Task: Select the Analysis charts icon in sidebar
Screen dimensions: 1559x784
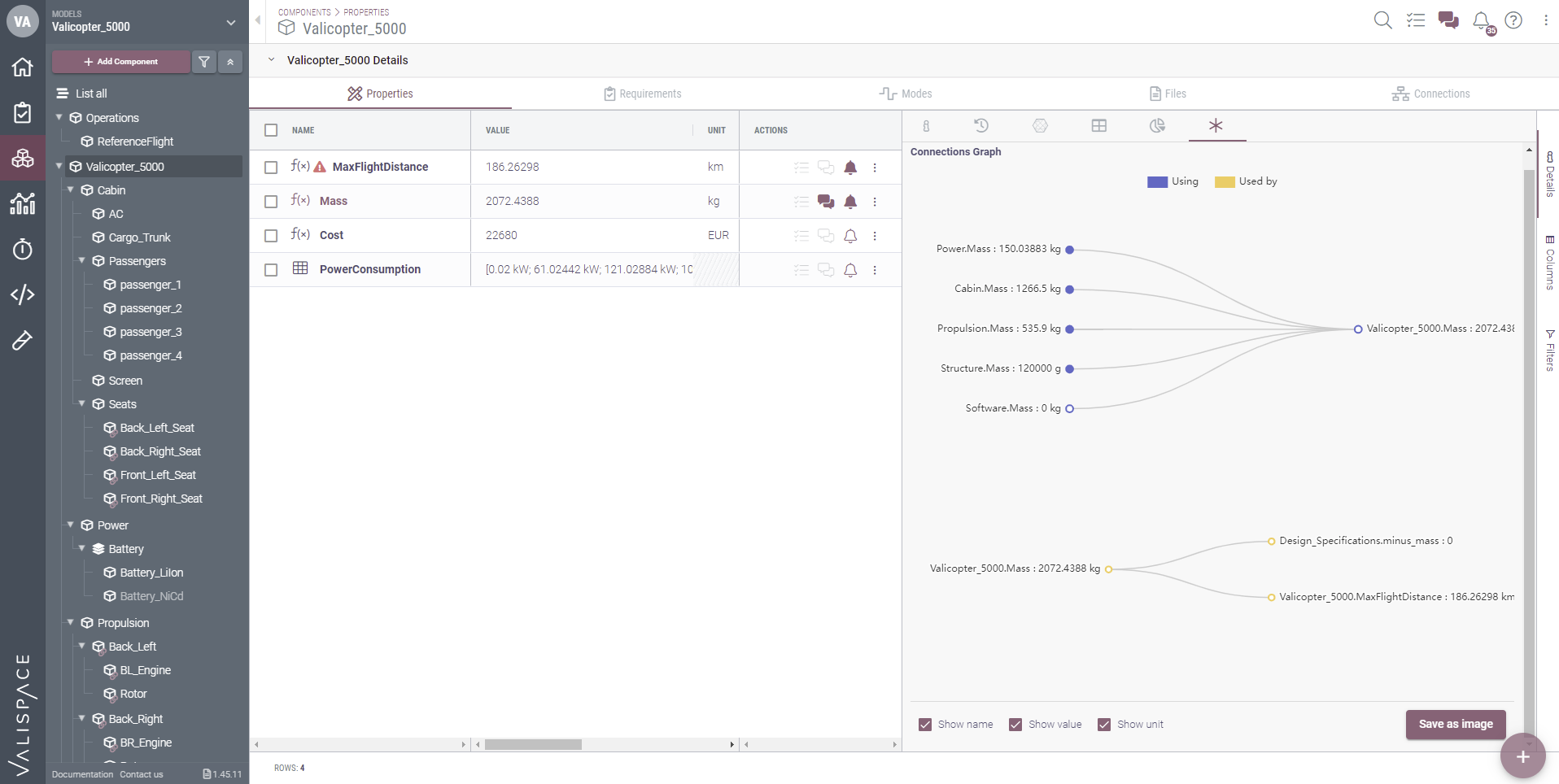Action: coord(22,204)
